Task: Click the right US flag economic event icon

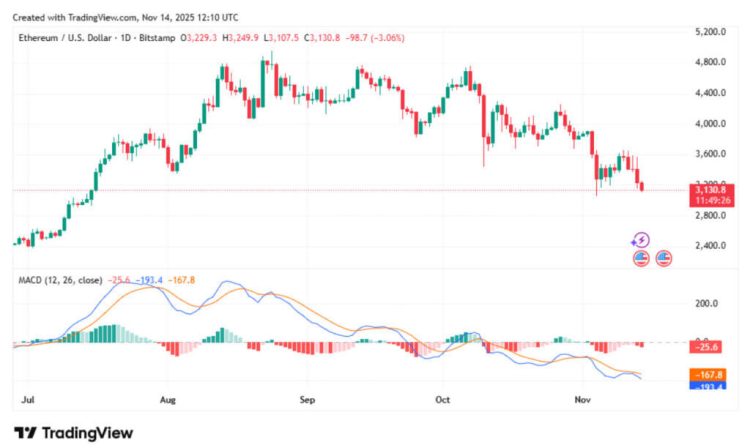Action: click(x=664, y=258)
